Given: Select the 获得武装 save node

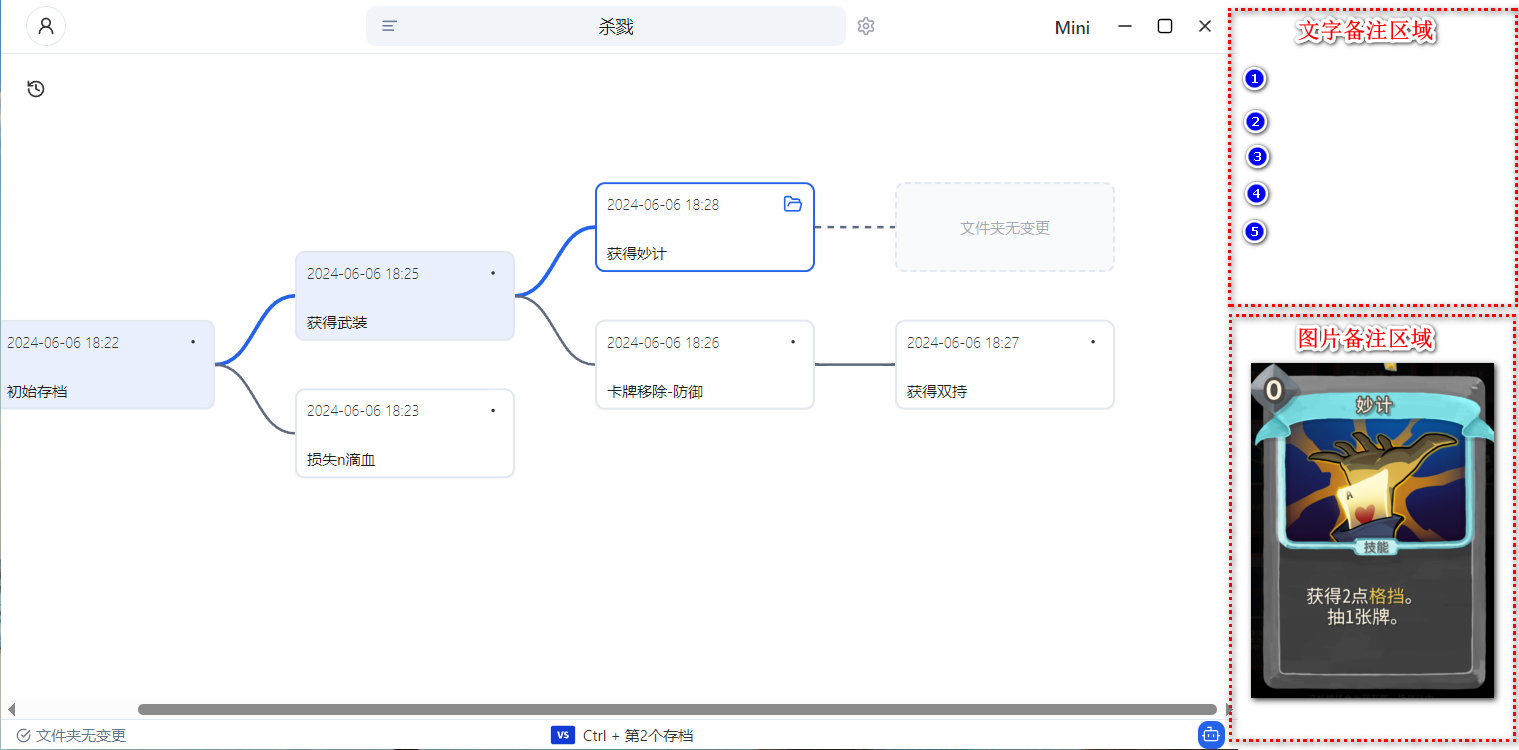Looking at the screenshot, I should pos(405,296).
